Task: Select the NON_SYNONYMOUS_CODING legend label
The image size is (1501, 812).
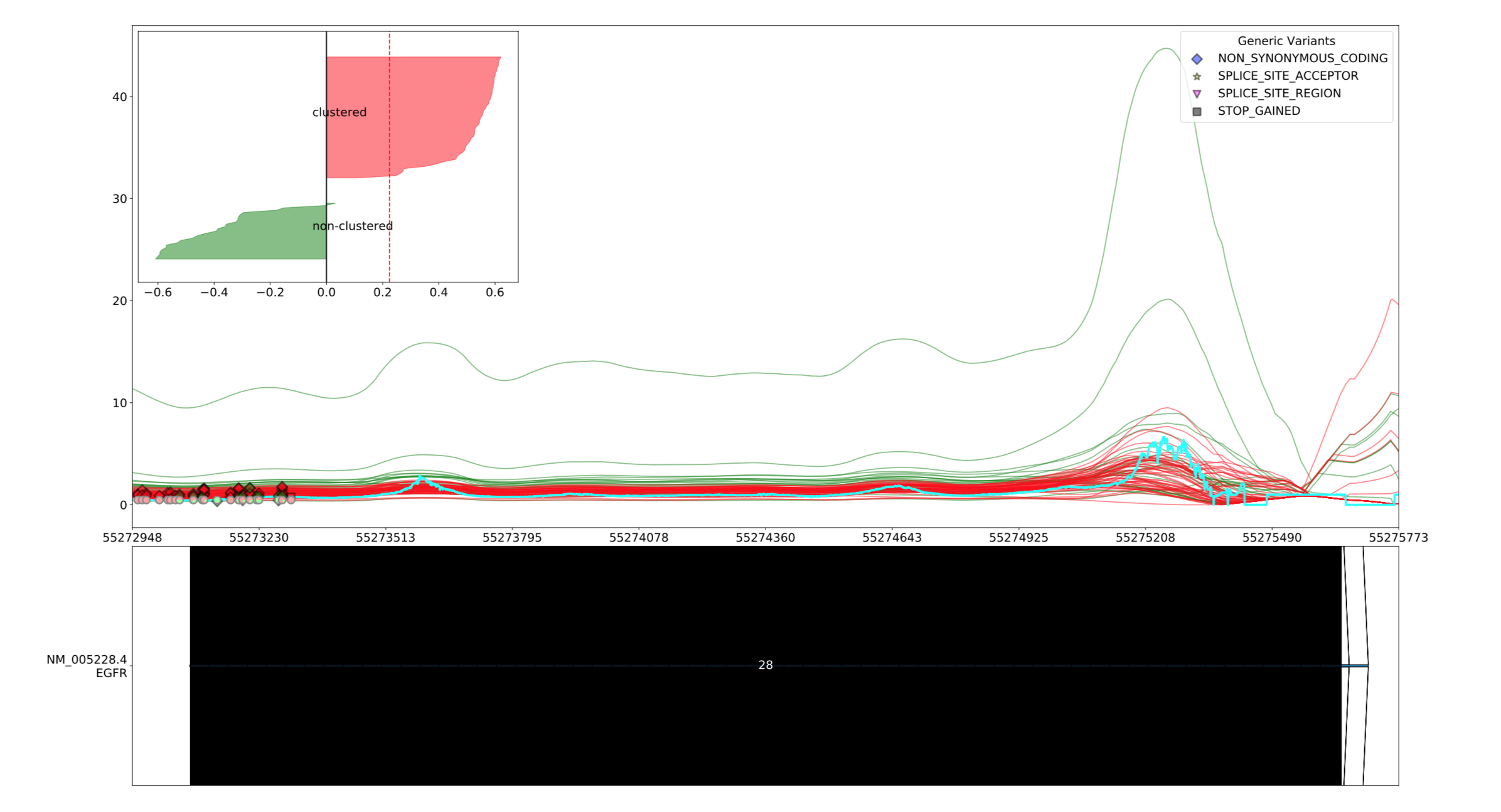Action: pos(1303,58)
